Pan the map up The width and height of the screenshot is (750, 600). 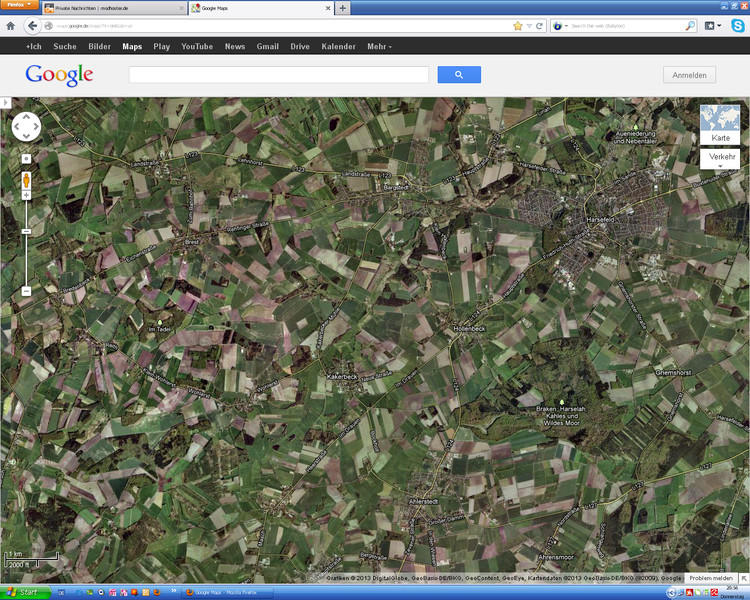(x=26, y=116)
